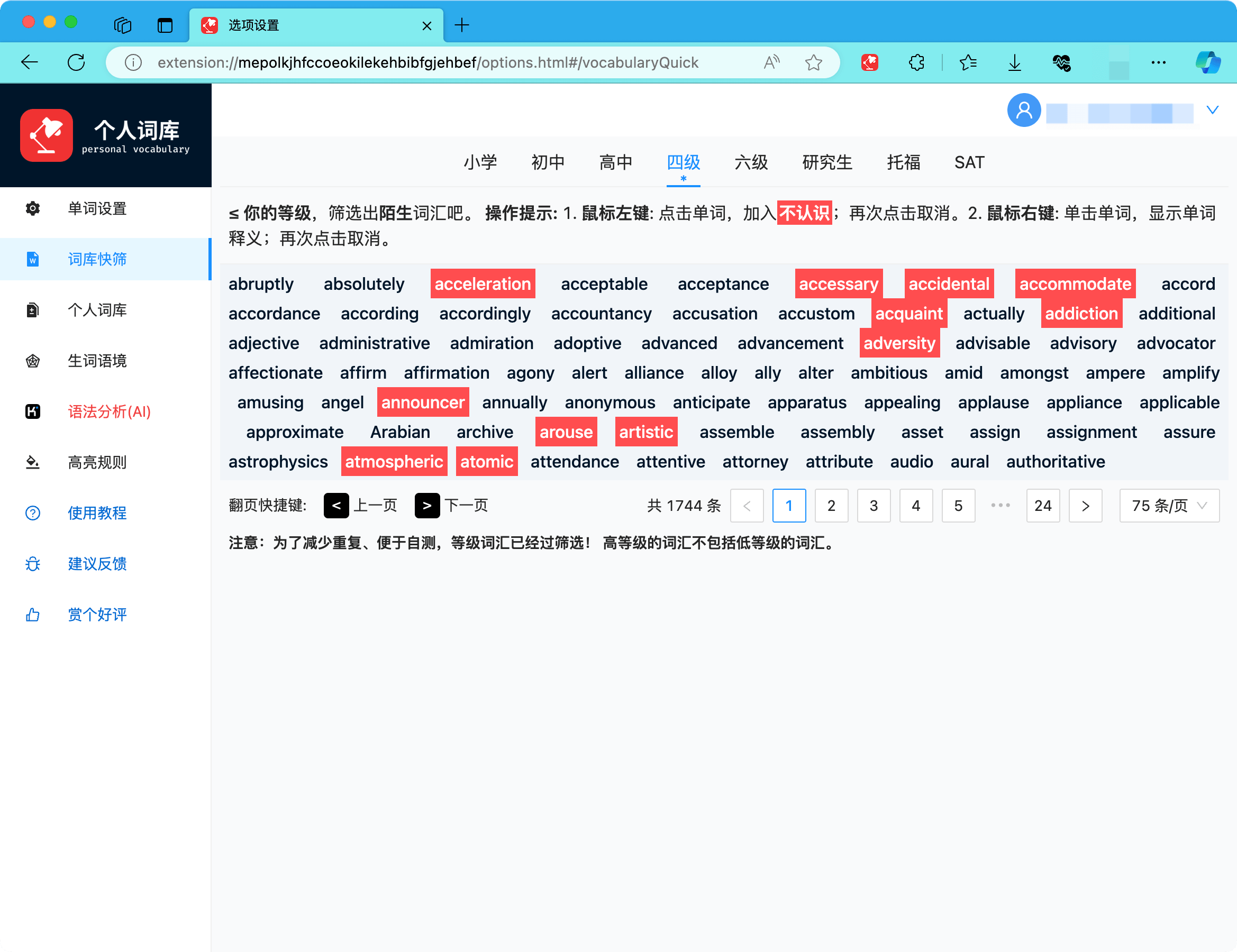Viewport: 1237px width, 952px height.
Task: Click the 生词语境 sidebar icon
Action: (x=33, y=361)
